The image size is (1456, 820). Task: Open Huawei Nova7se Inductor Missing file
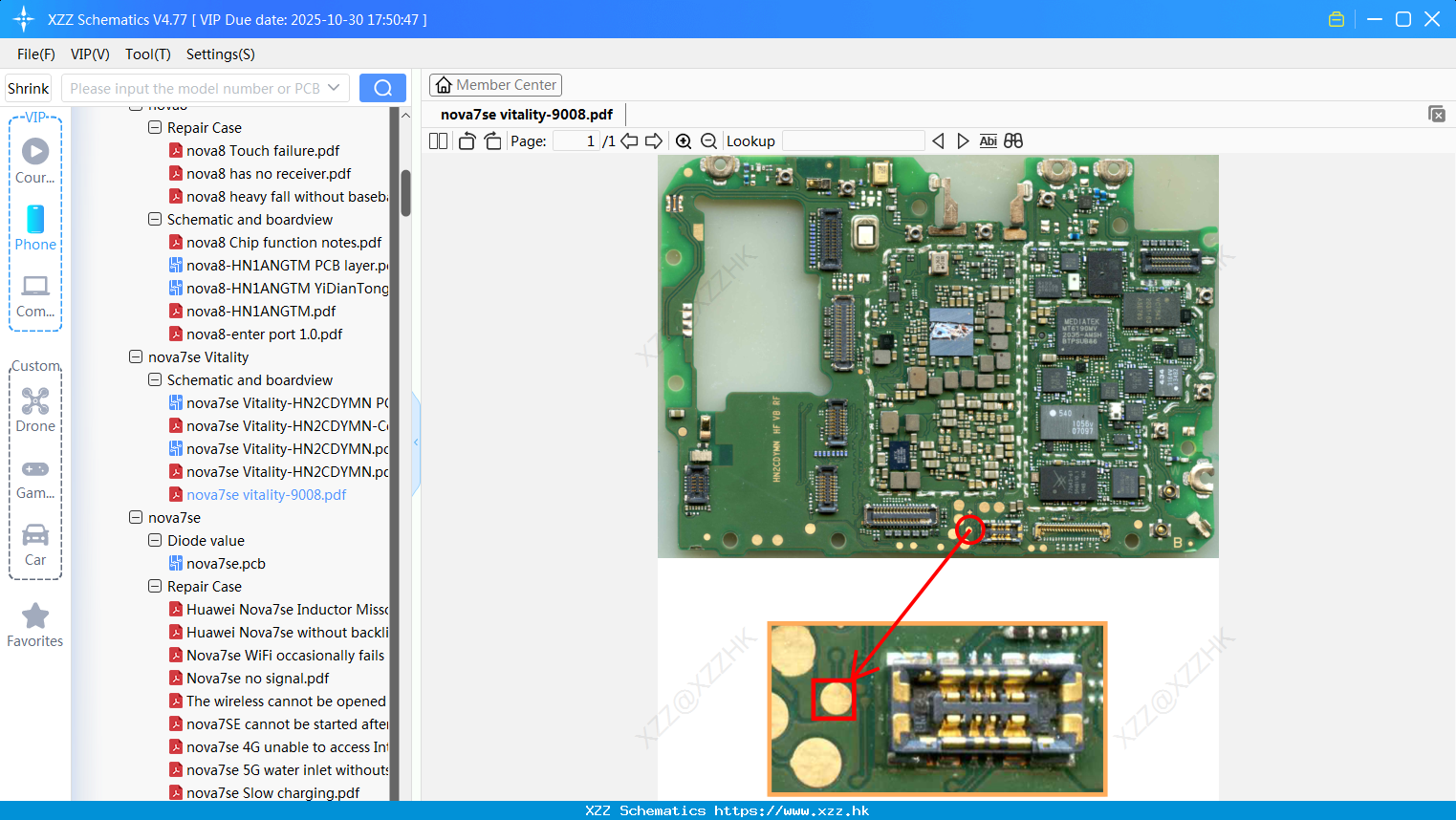(287, 610)
